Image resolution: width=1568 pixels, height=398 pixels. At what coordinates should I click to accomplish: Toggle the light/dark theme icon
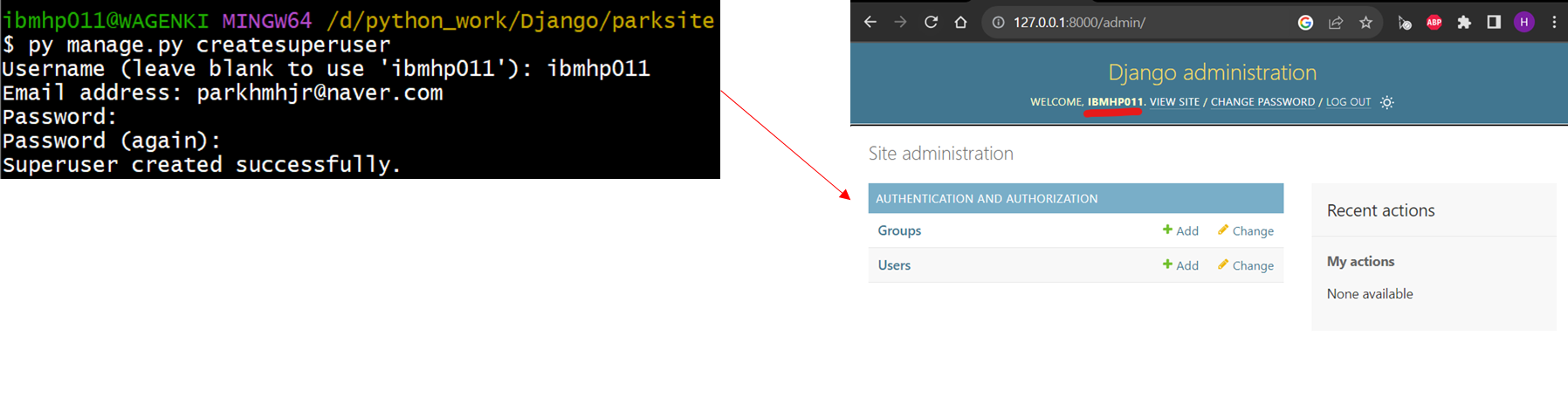click(x=1386, y=102)
